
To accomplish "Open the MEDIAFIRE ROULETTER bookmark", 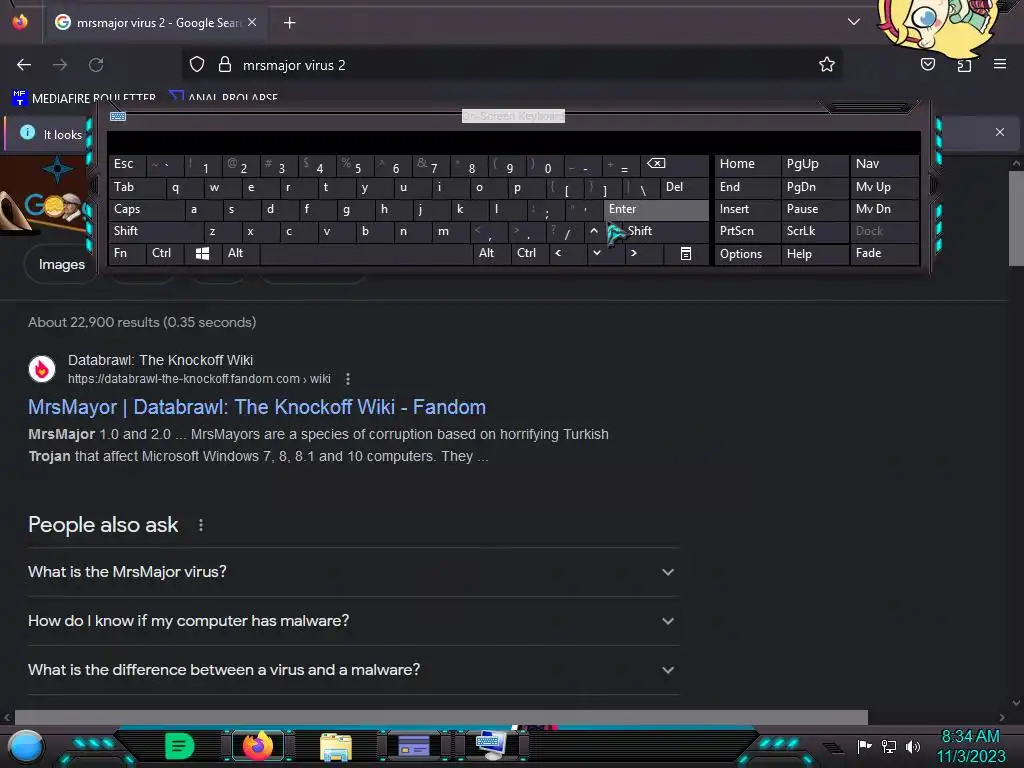I will [84, 98].
